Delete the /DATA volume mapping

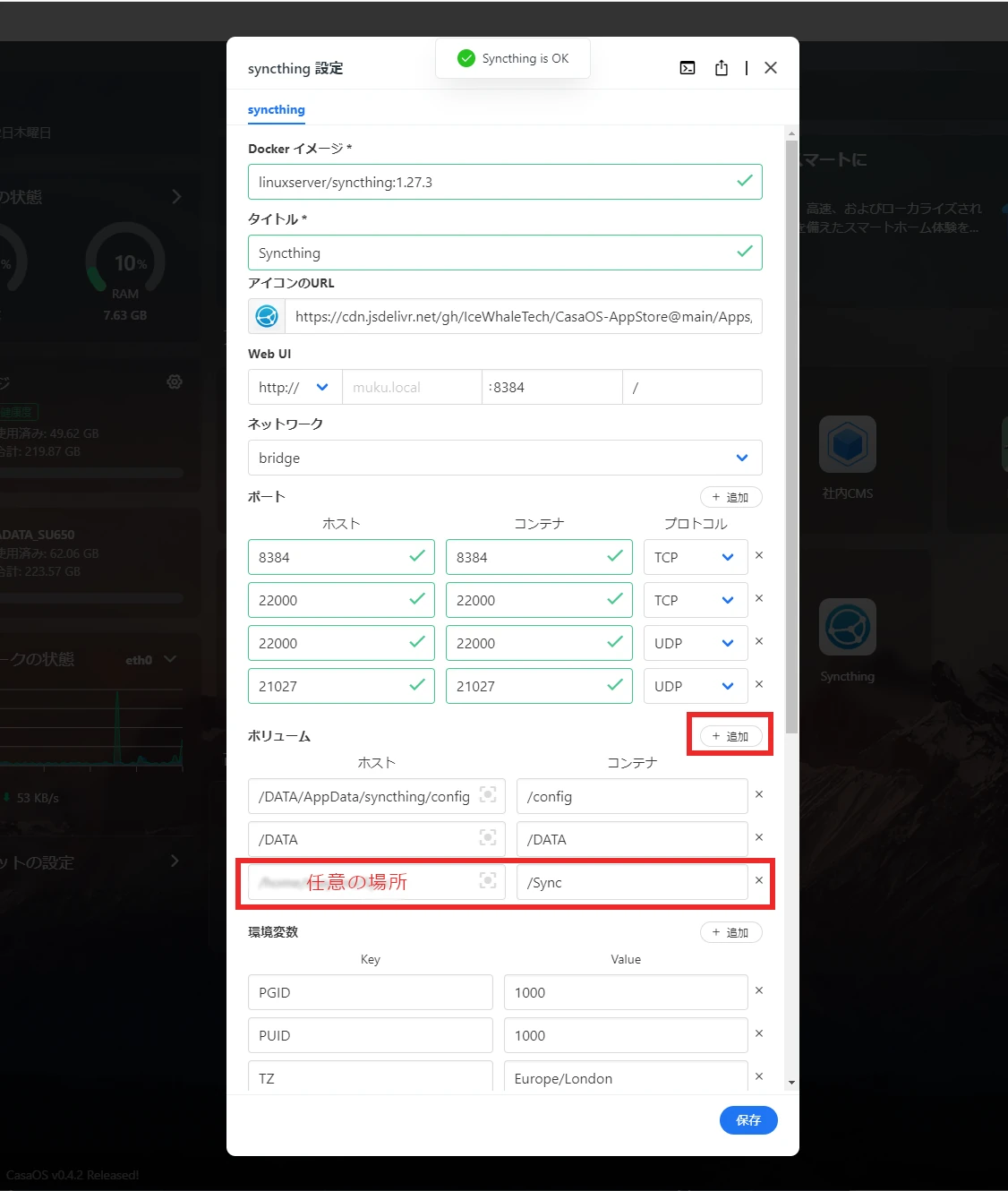pyautogui.click(x=759, y=837)
